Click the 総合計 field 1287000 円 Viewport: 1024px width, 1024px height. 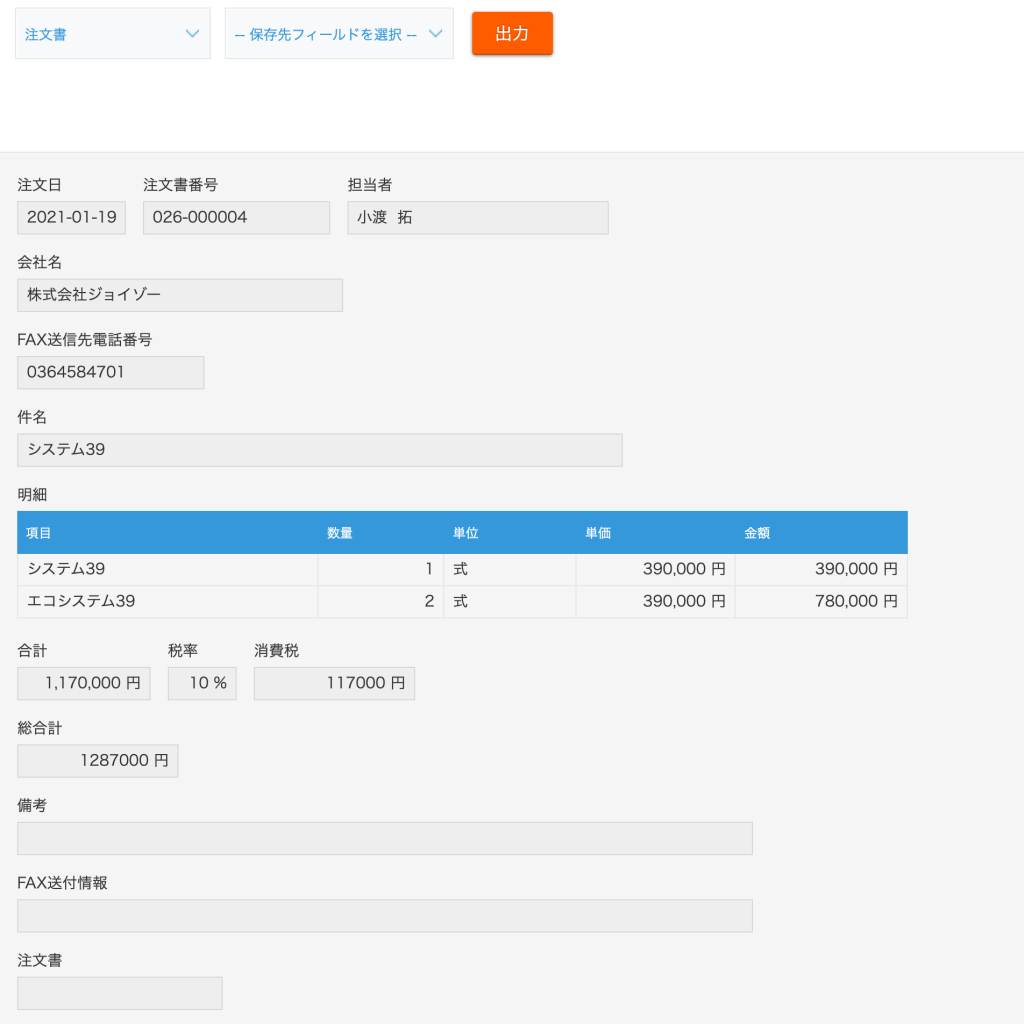[98, 761]
